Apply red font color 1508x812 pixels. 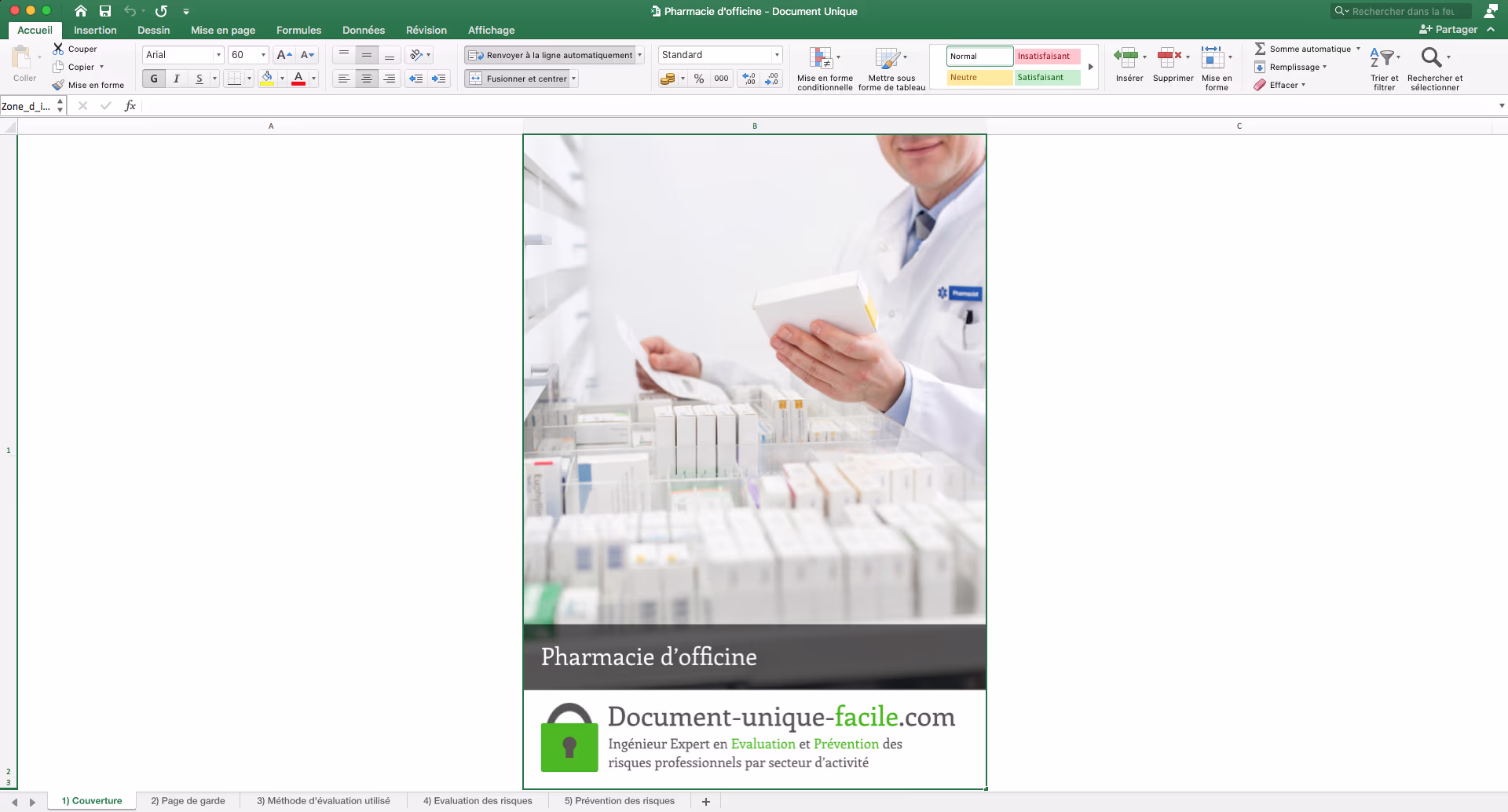298,79
